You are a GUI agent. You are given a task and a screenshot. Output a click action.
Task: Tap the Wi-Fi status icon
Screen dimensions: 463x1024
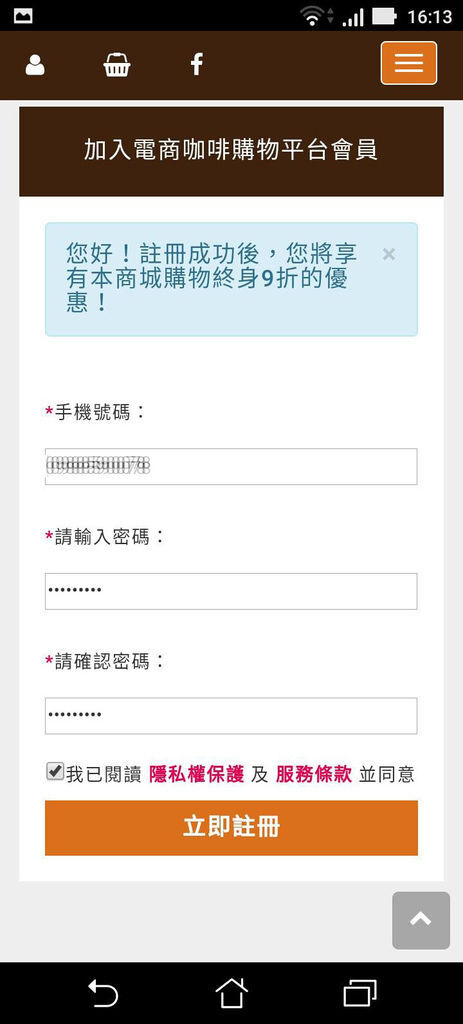point(313,16)
